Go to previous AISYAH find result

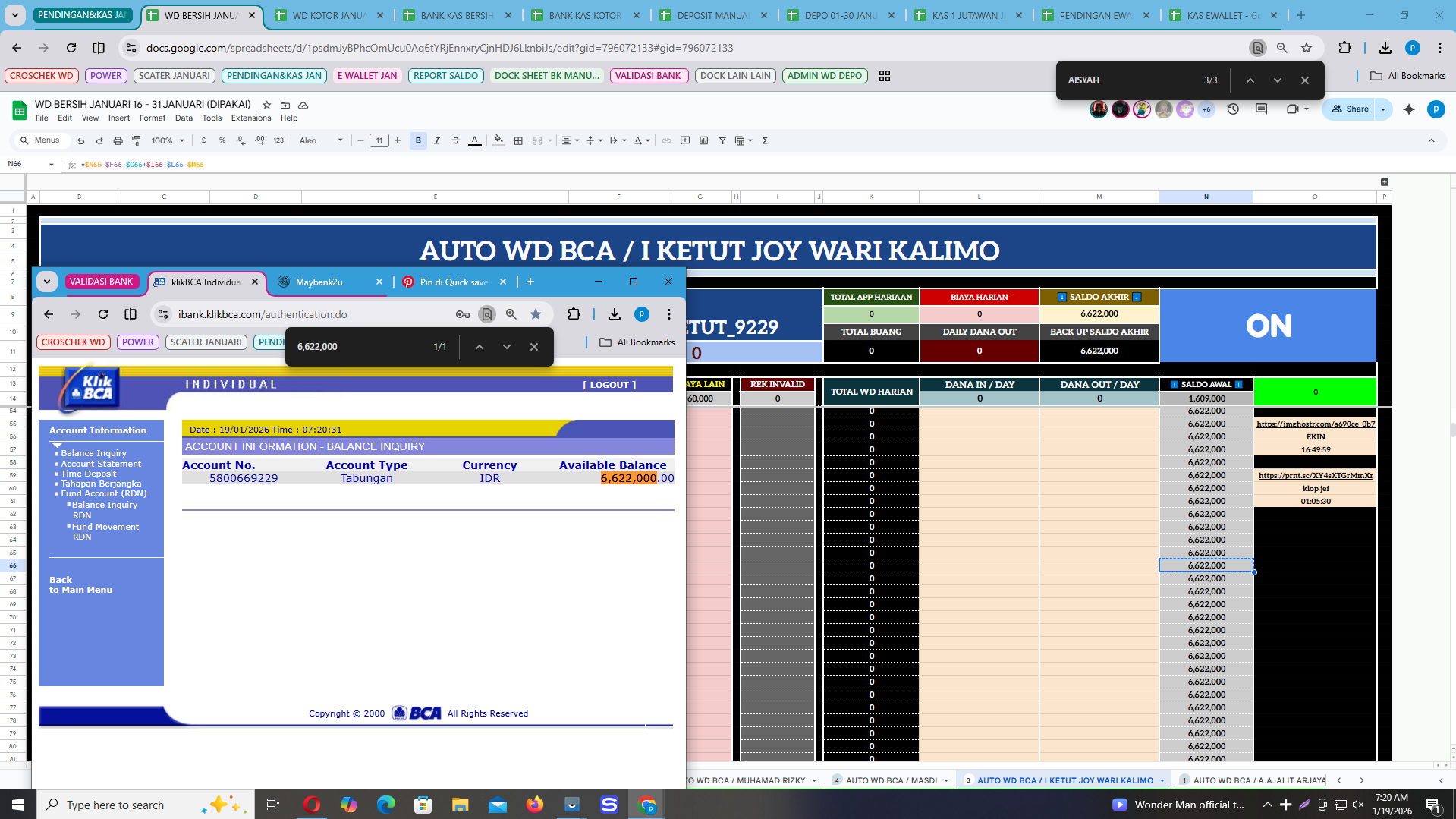[1250, 80]
